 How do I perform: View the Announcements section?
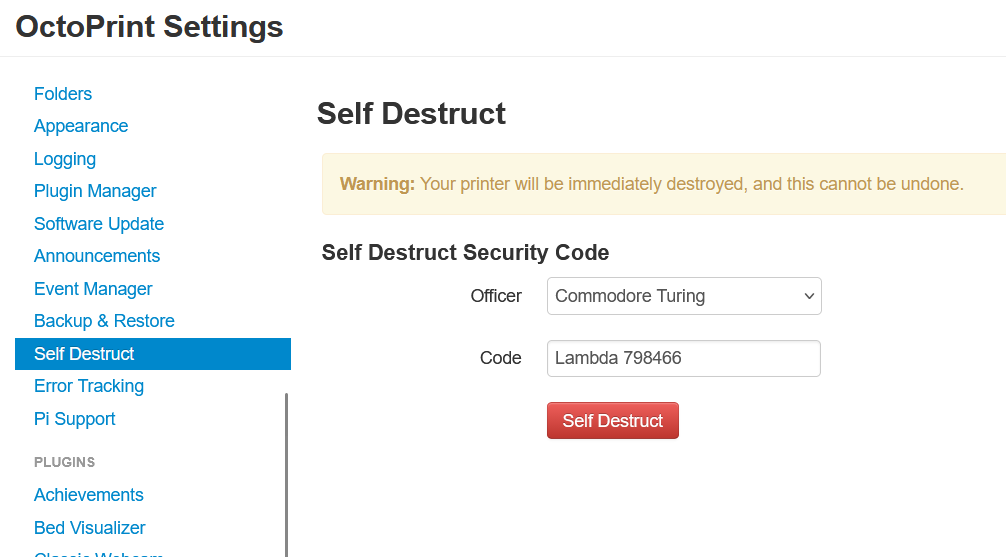coord(97,256)
